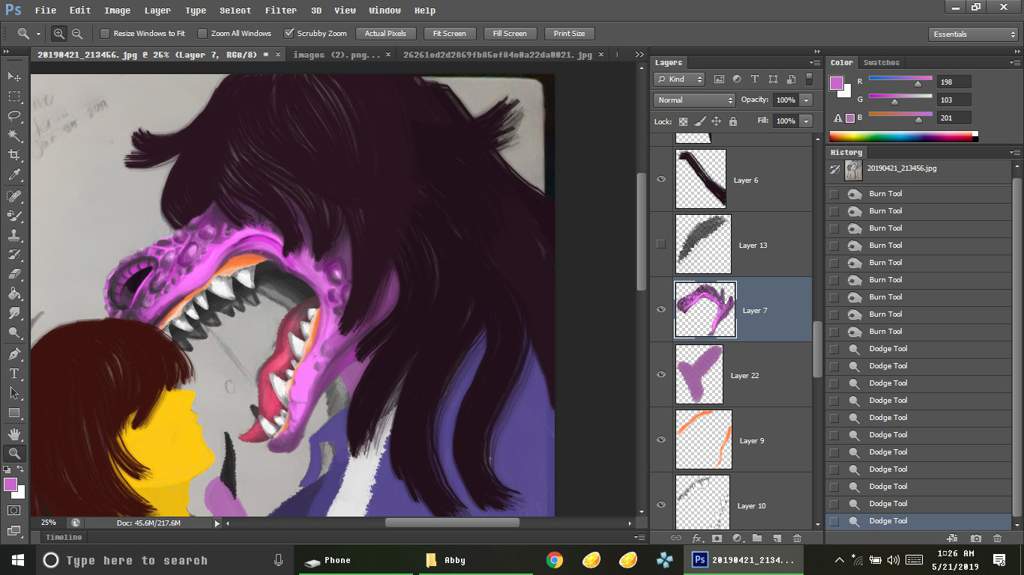Switch to the Swatches tab
Image resolution: width=1024 pixels, height=575 pixels.
[881, 63]
